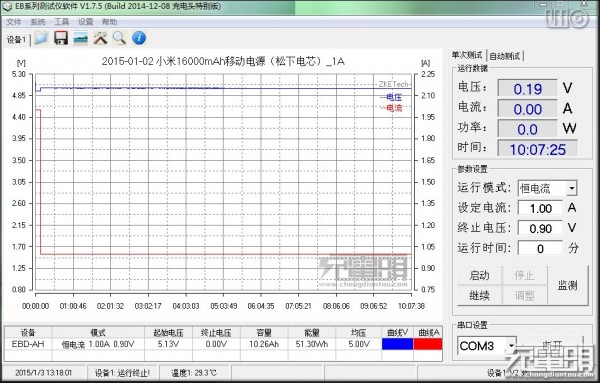Select the 单次测试 tab

pos(467,55)
